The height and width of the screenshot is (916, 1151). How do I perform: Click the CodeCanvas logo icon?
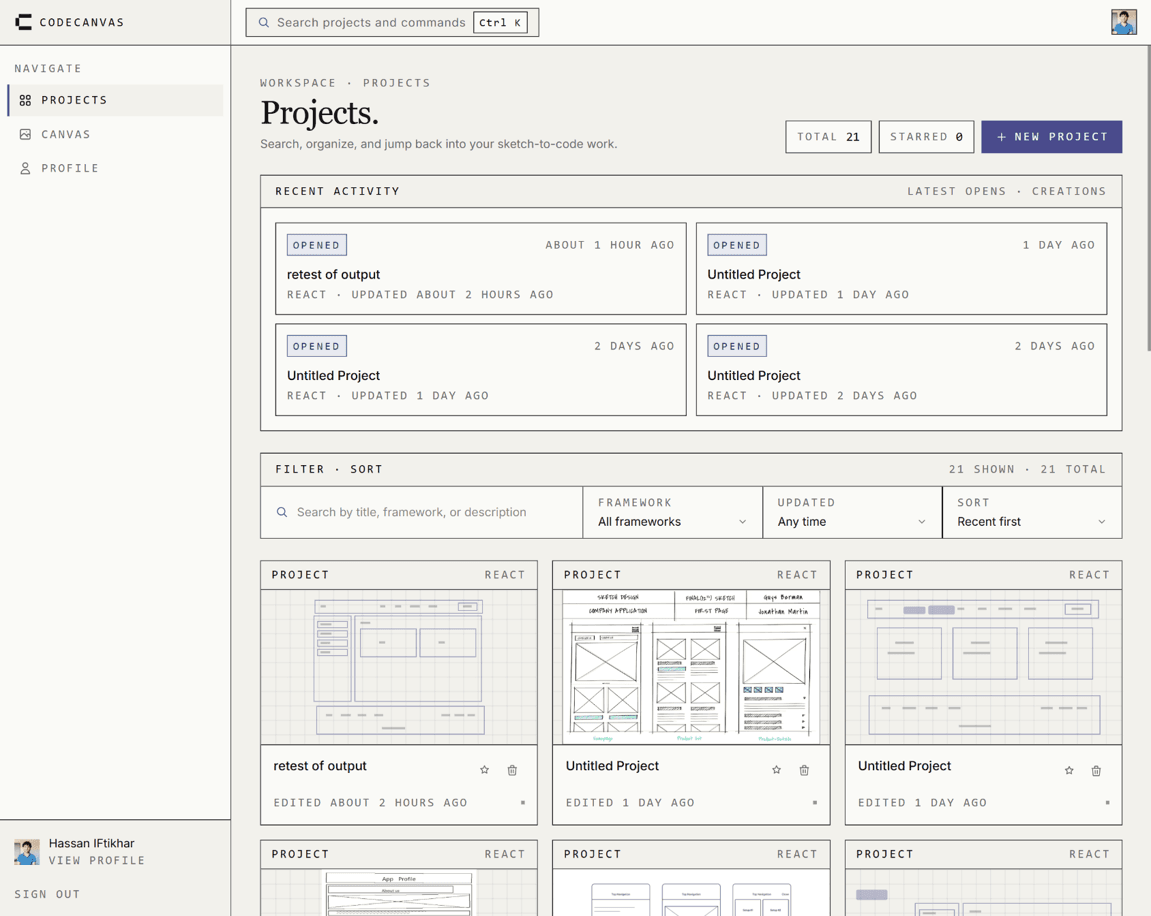point(23,23)
